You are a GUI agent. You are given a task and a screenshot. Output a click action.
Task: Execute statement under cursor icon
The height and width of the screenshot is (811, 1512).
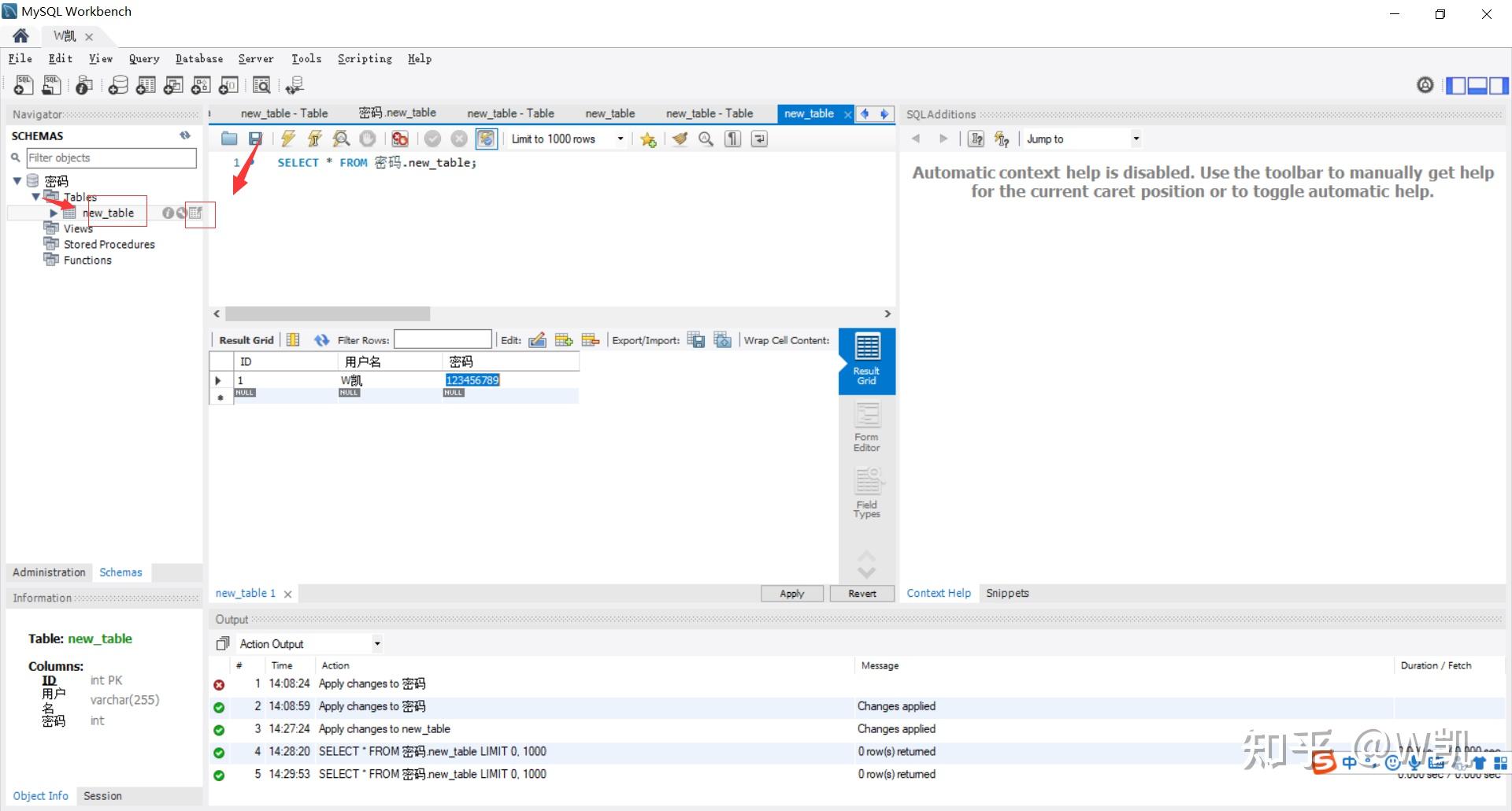coord(315,139)
